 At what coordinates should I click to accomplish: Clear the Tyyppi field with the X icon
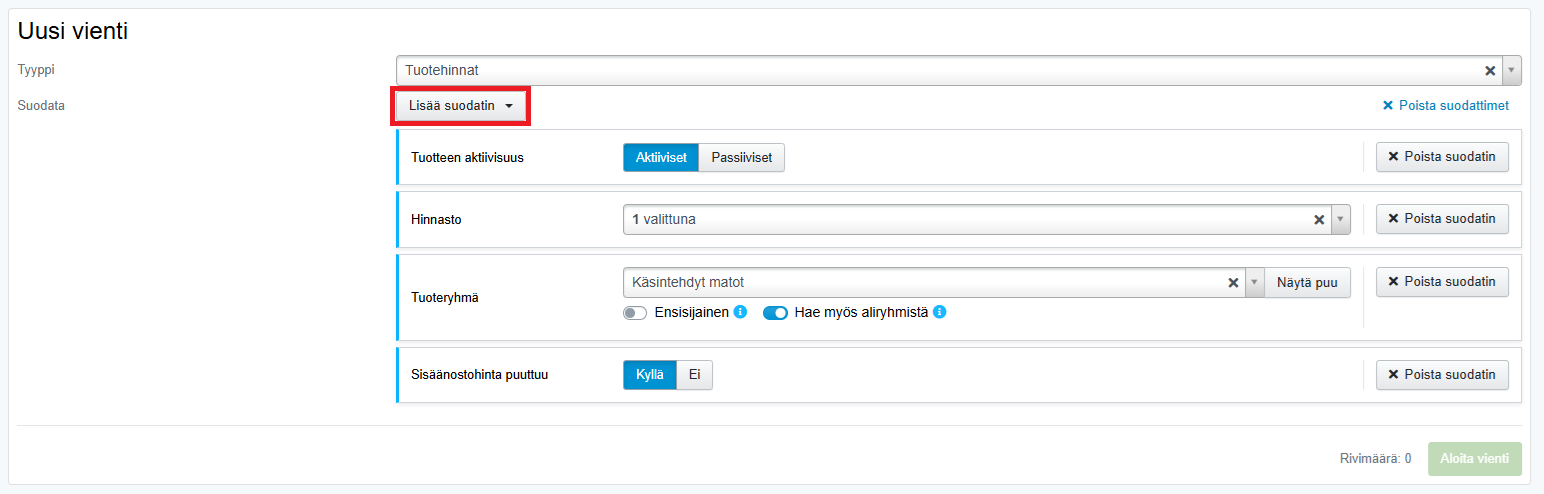coord(1490,70)
